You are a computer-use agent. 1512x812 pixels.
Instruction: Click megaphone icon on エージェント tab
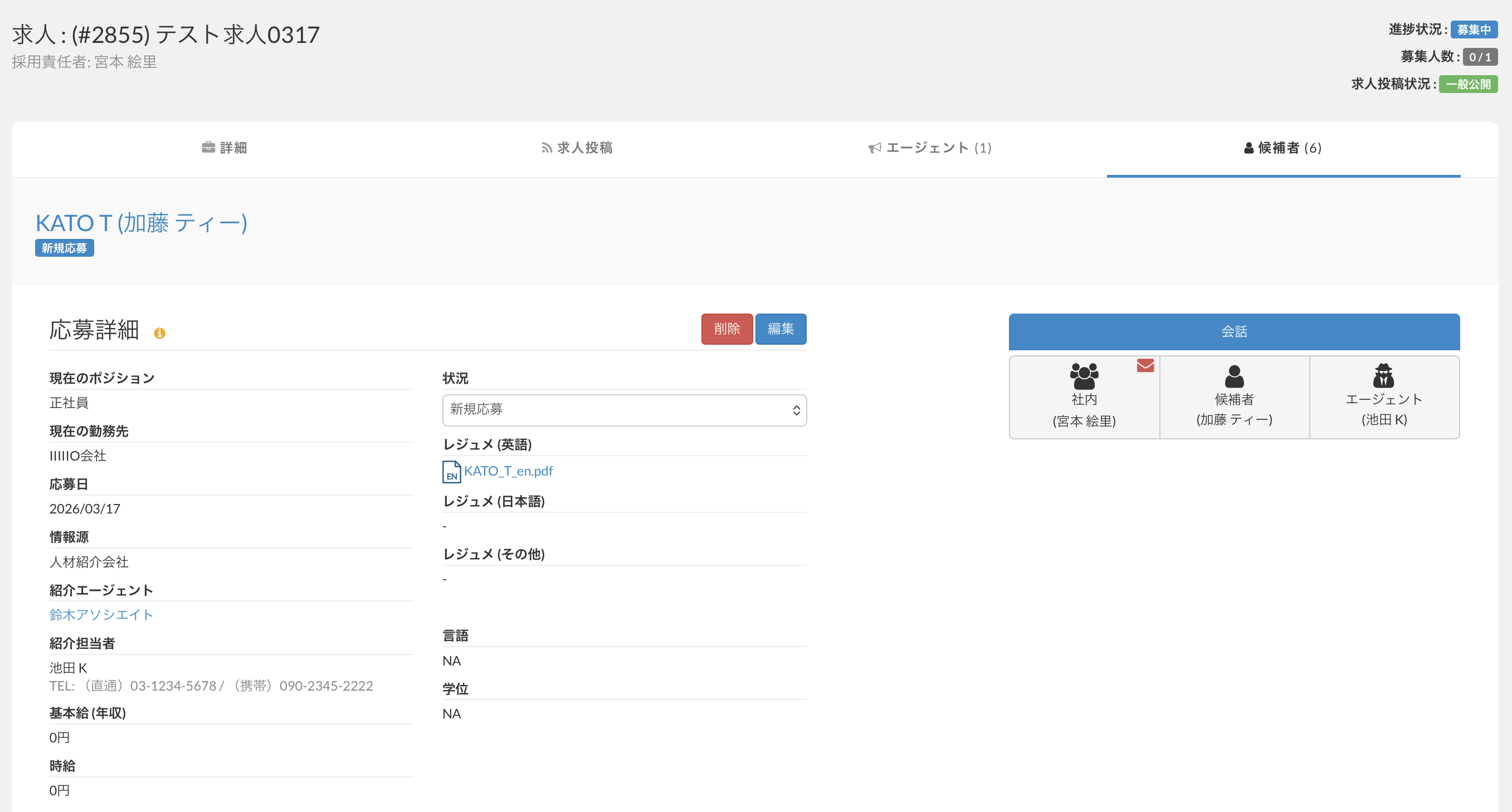coord(875,148)
